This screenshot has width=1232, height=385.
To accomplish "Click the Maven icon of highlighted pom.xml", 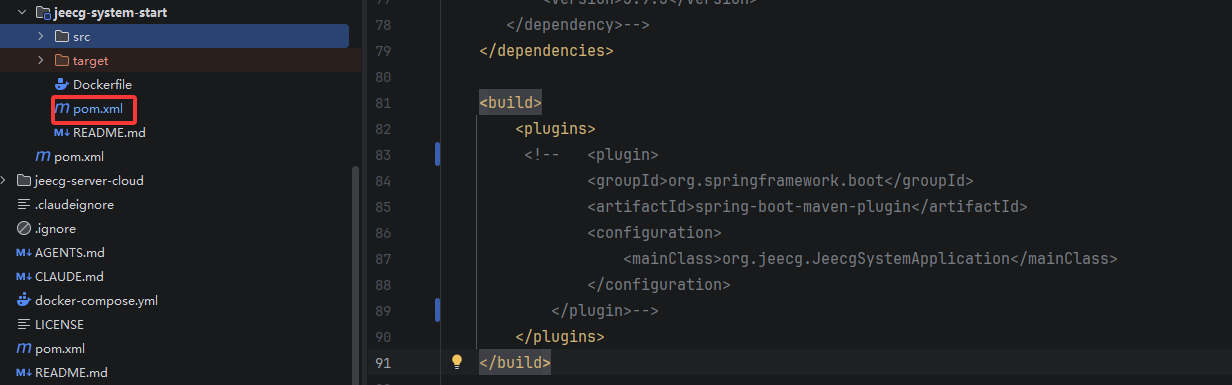I will [x=62, y=108].
